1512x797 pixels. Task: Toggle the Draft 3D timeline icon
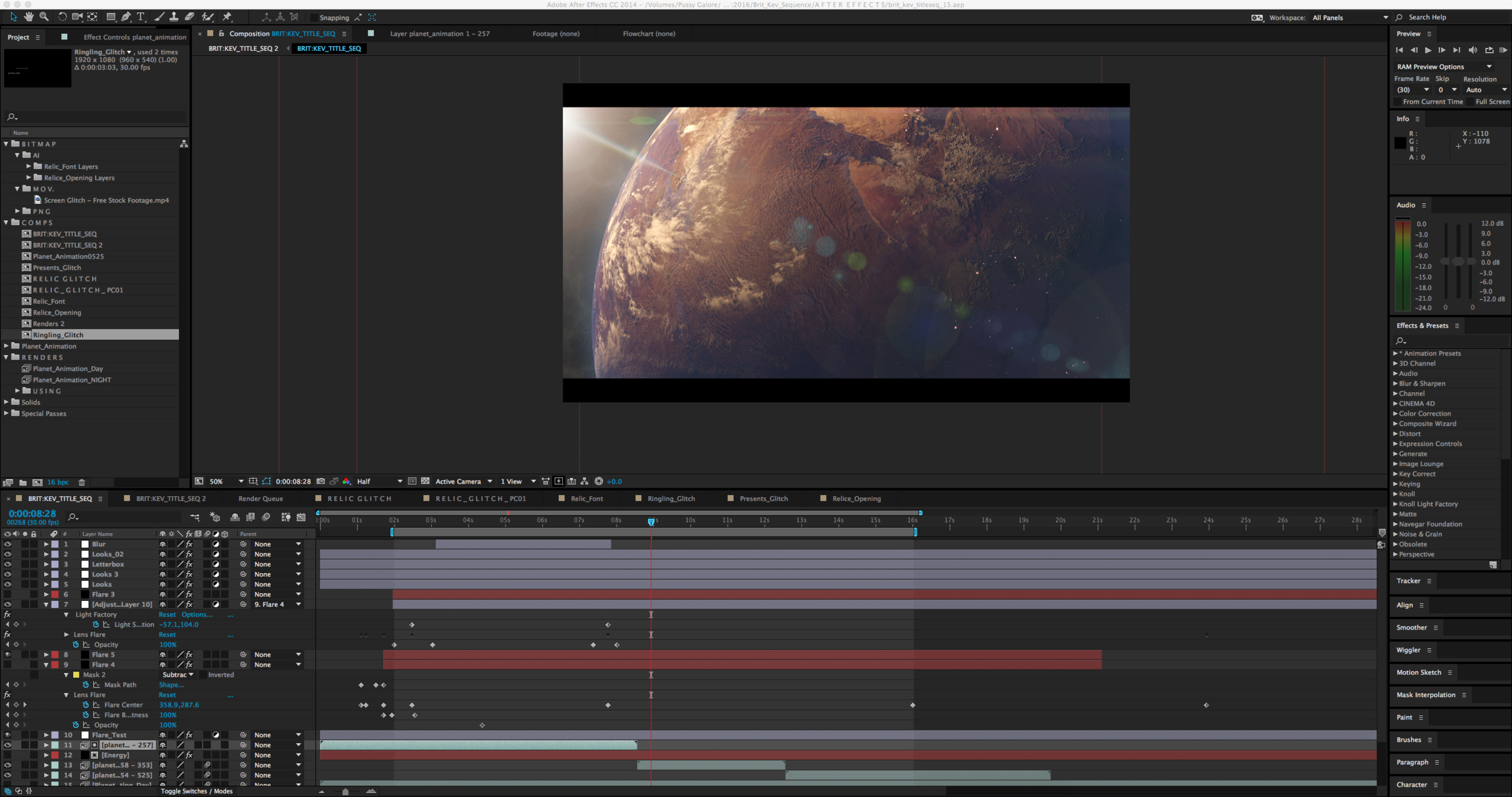(215, 517)
